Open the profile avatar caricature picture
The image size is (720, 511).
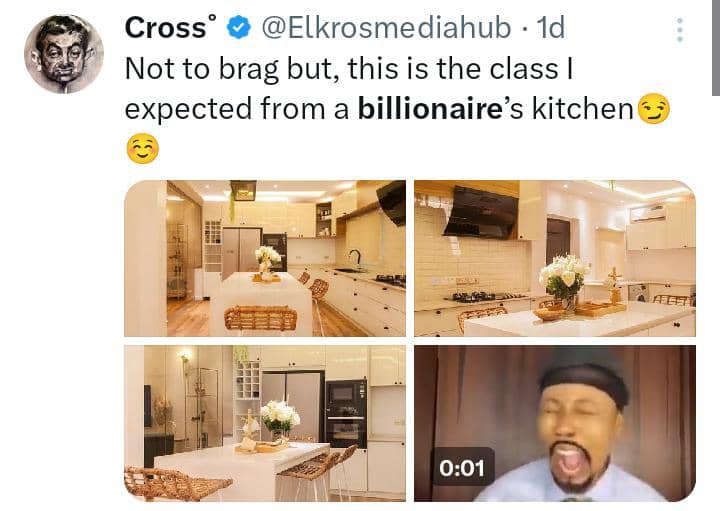tap(64, 54)
